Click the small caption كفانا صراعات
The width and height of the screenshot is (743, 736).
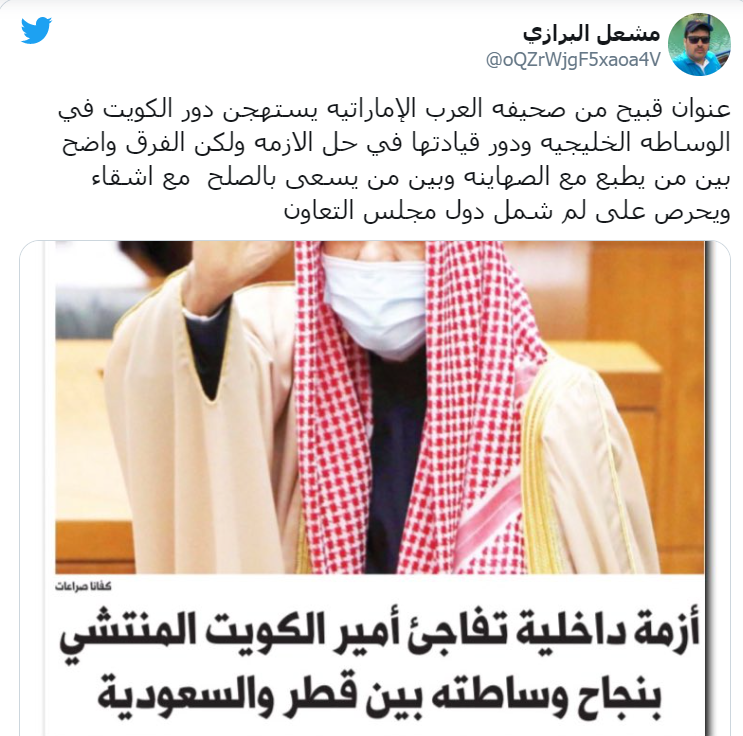pos(83,587)
